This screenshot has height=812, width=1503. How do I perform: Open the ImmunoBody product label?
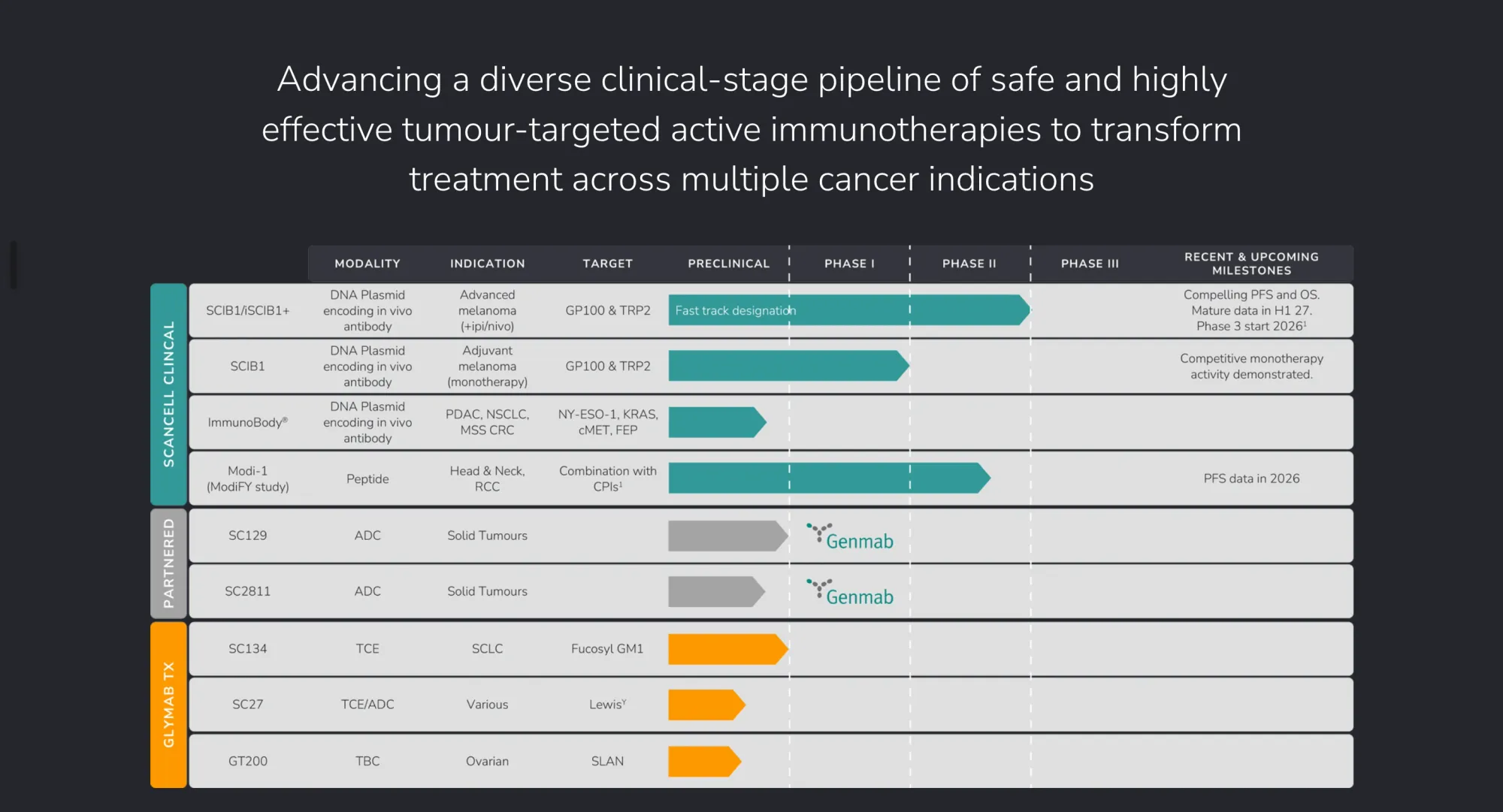coord(248,422)
